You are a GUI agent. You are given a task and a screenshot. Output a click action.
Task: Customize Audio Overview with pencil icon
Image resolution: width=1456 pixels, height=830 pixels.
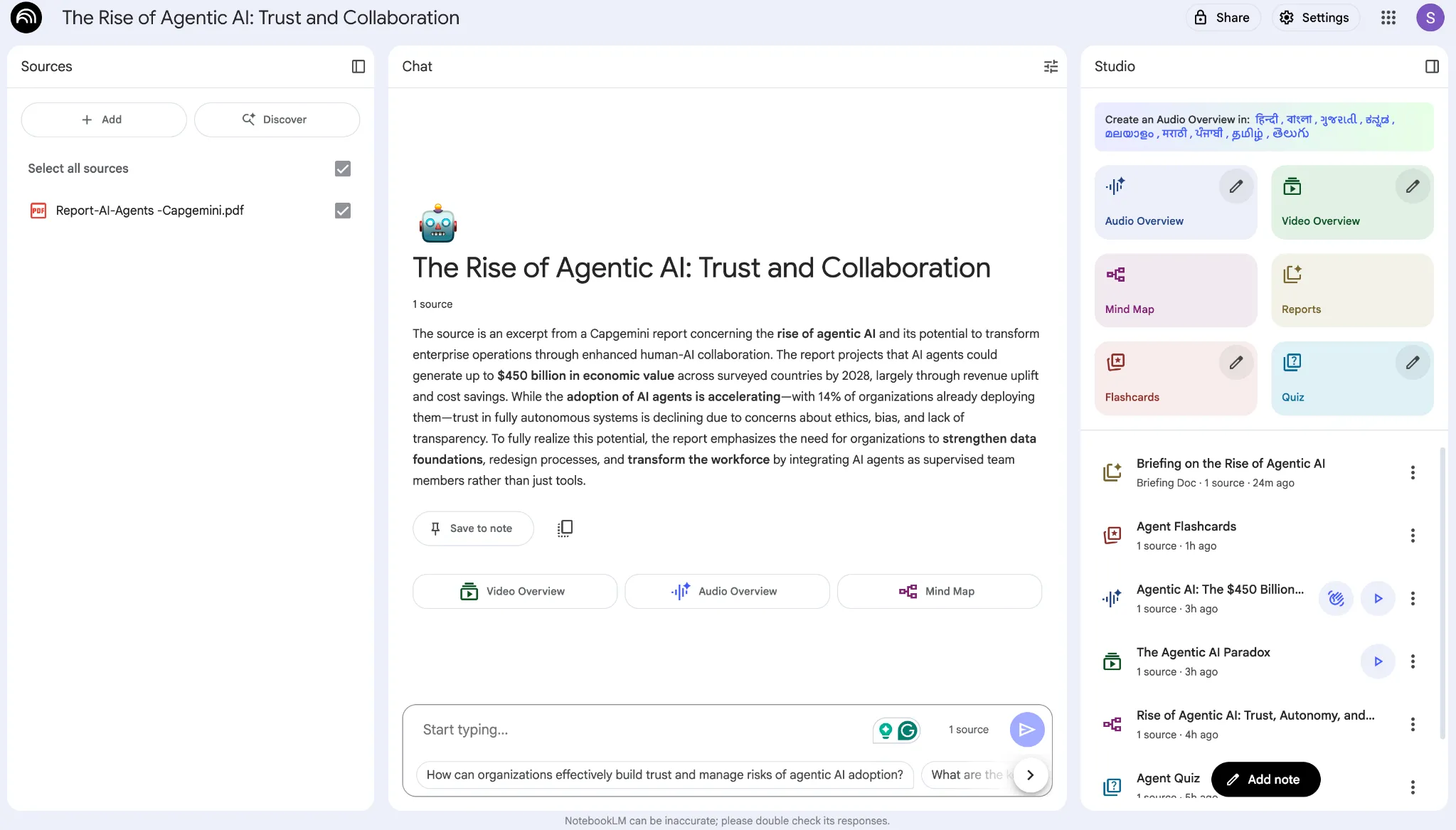(1236, 186)
